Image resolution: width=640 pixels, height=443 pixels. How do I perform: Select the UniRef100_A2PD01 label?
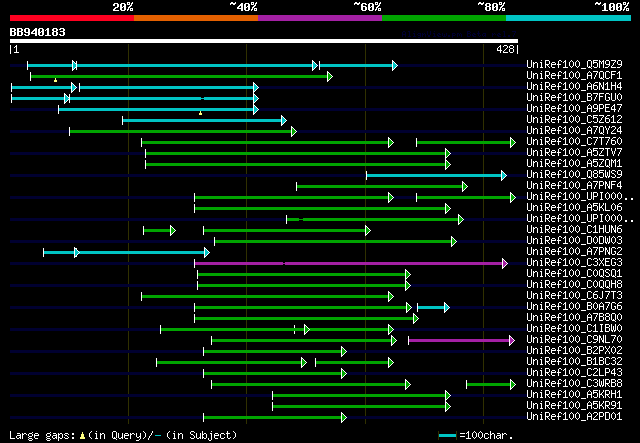(574, 417)
